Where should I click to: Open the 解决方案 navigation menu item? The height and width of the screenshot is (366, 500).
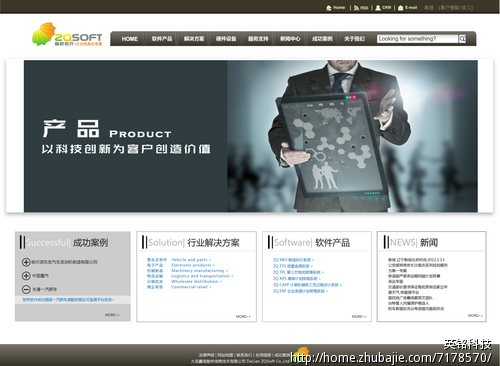(x=194, y=39)
